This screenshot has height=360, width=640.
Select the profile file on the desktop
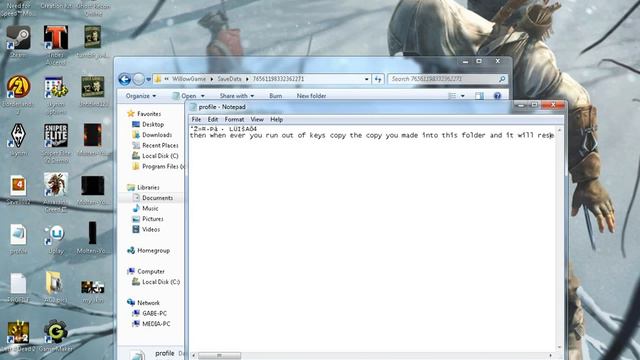click(18, 239)
